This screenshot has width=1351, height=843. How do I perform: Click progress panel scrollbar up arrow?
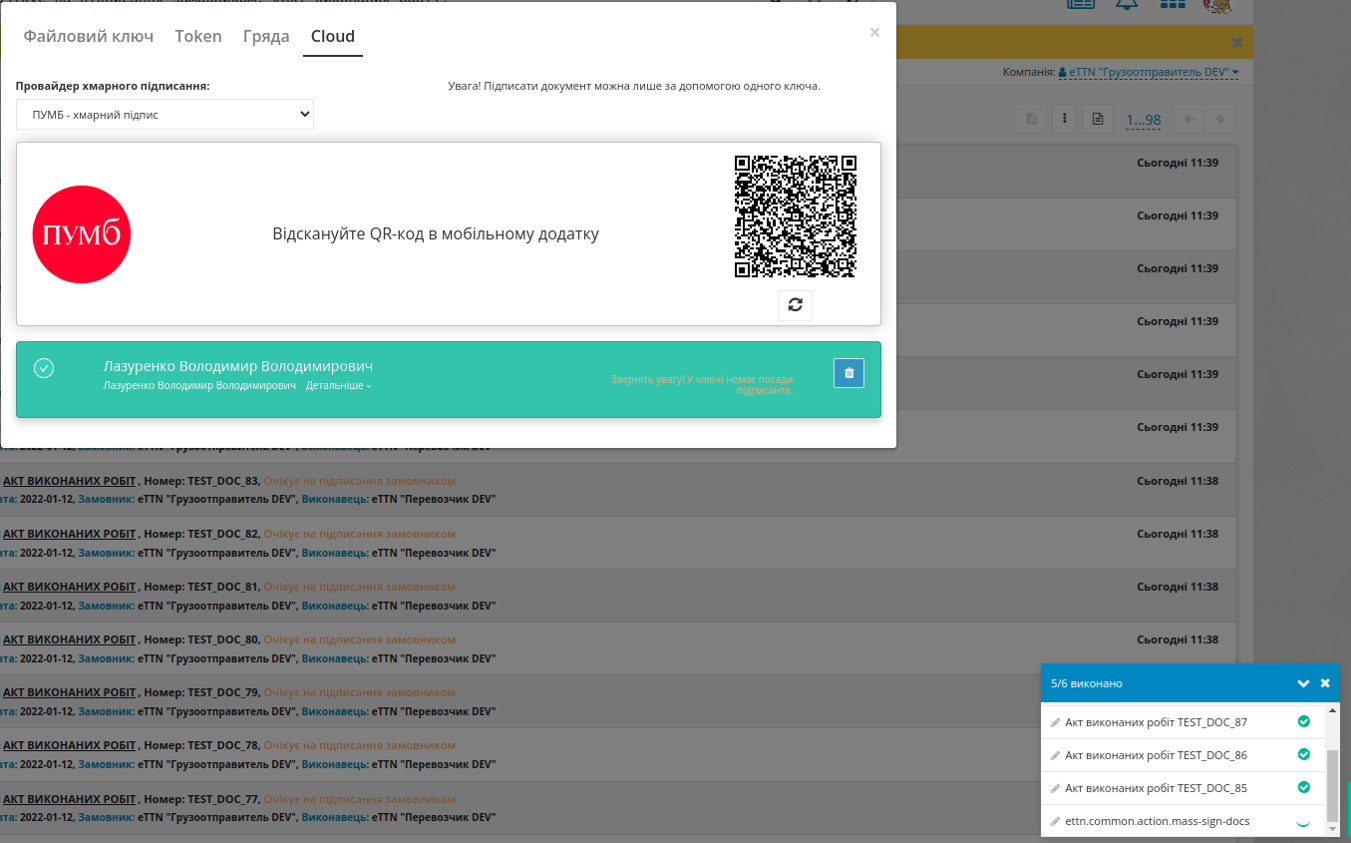coord(1332,710)
